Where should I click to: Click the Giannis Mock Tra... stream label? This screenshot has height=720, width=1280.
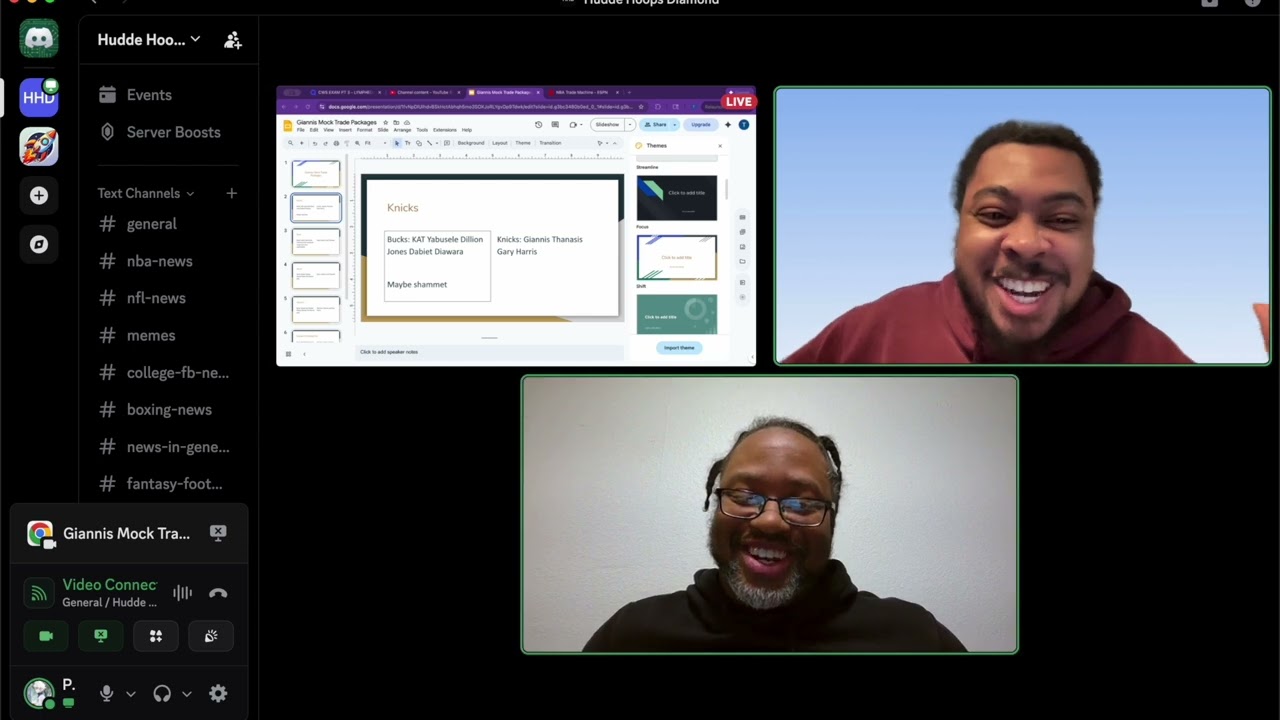coord(126,534)
